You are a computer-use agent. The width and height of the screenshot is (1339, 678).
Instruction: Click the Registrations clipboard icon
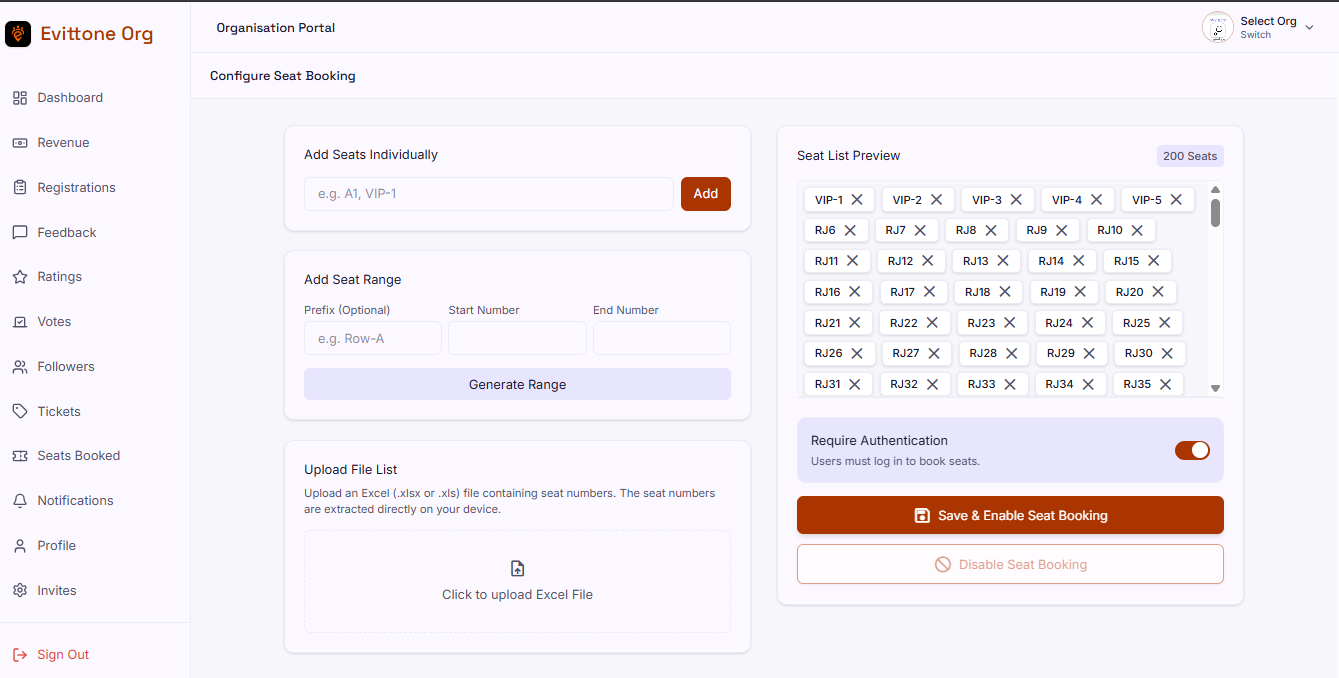[20, 187]
